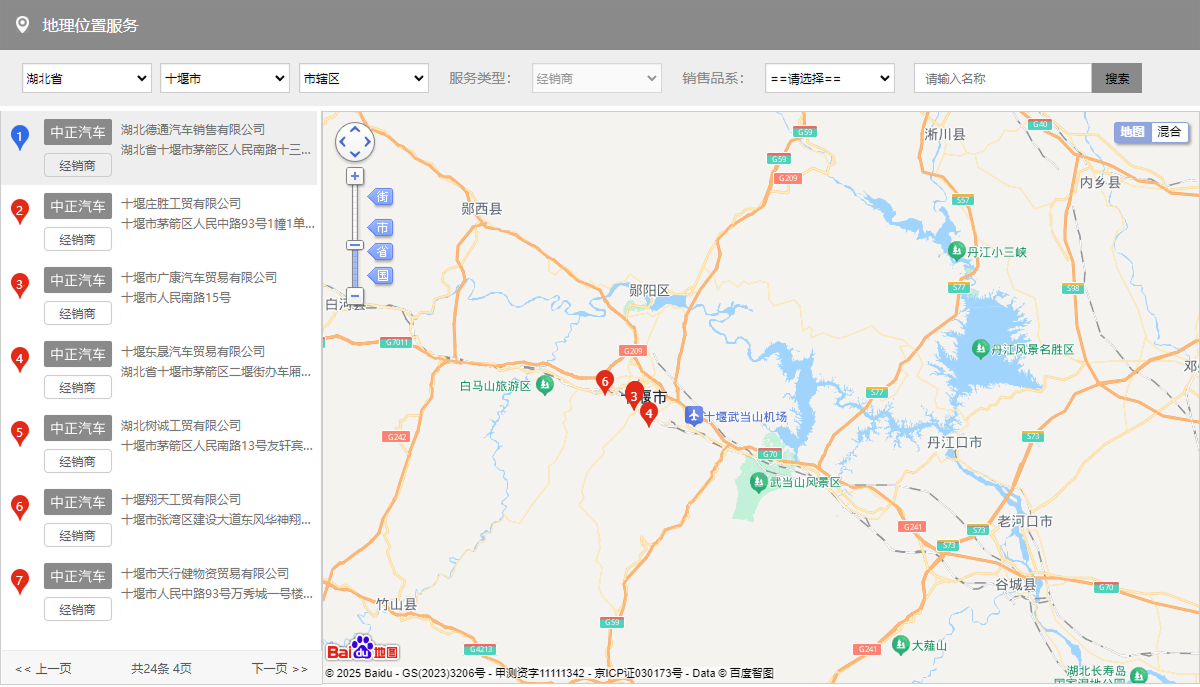The width and height of the screenshot is (1200, 687).
Task: Jump to province level with the 省 tag
Action: pyautogui.click(x=381, y=251)
